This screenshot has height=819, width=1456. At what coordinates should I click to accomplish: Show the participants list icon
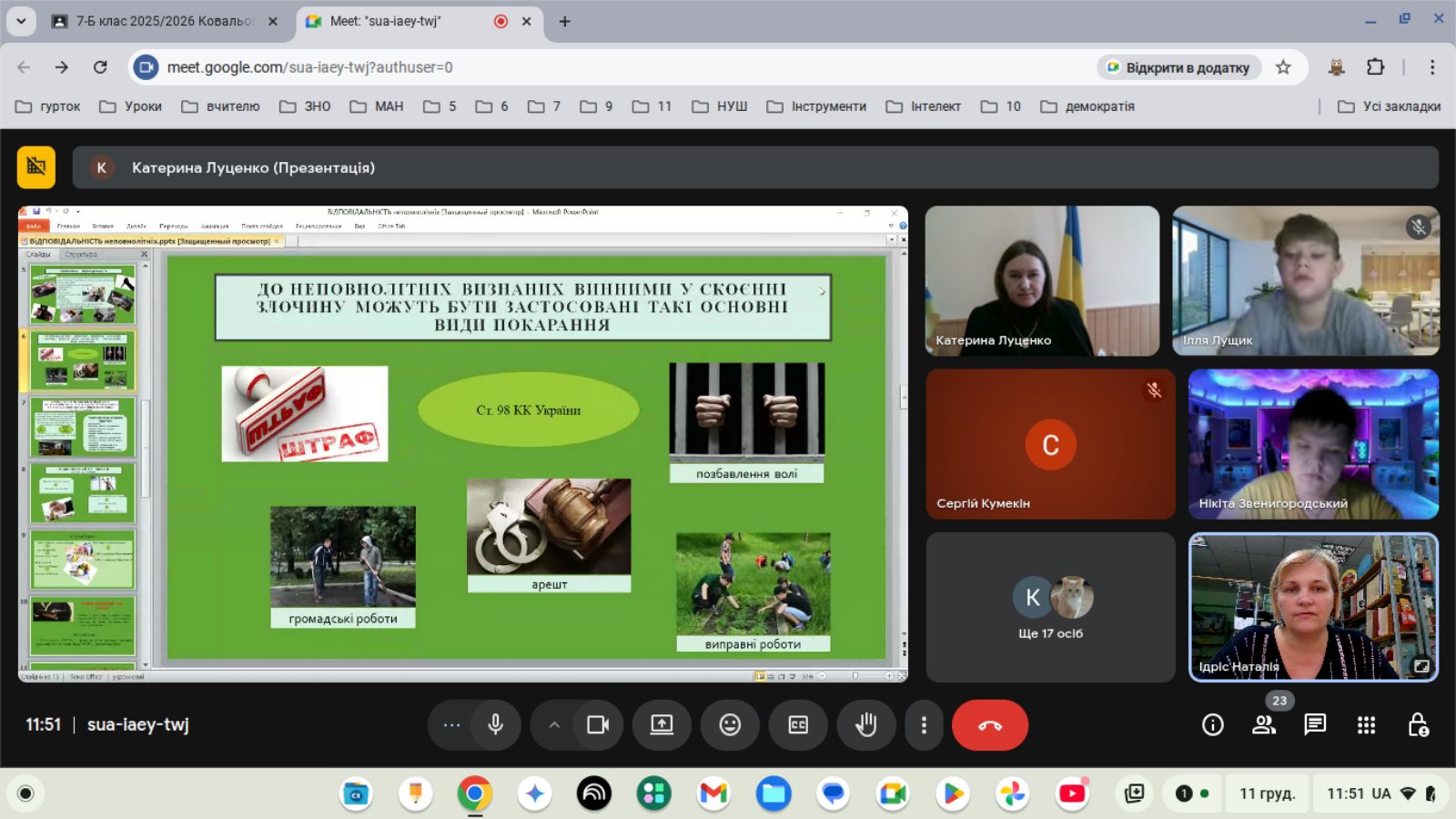pyautogui.click(x=1264, y=724)
